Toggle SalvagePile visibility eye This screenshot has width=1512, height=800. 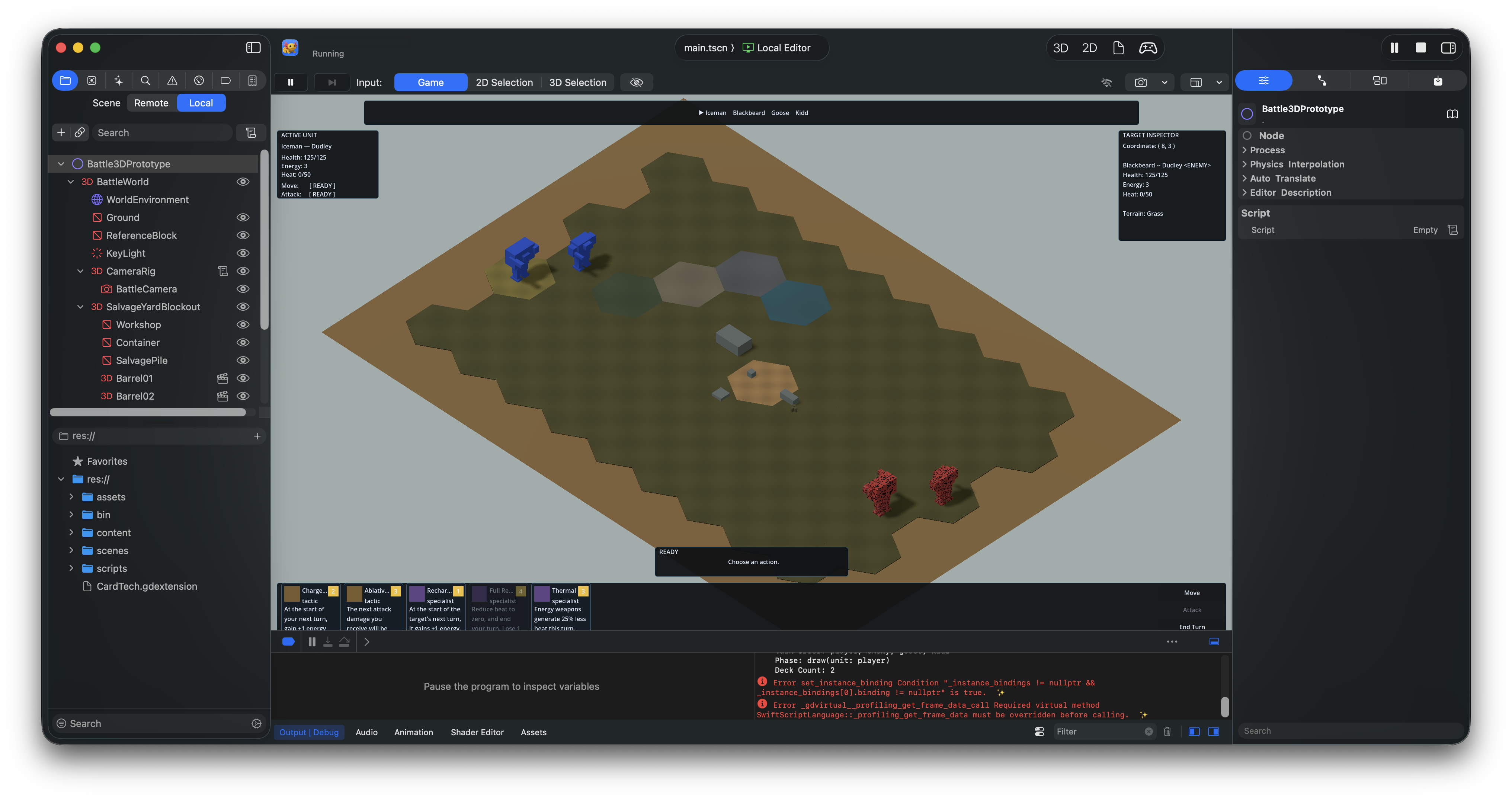[243, 361]
